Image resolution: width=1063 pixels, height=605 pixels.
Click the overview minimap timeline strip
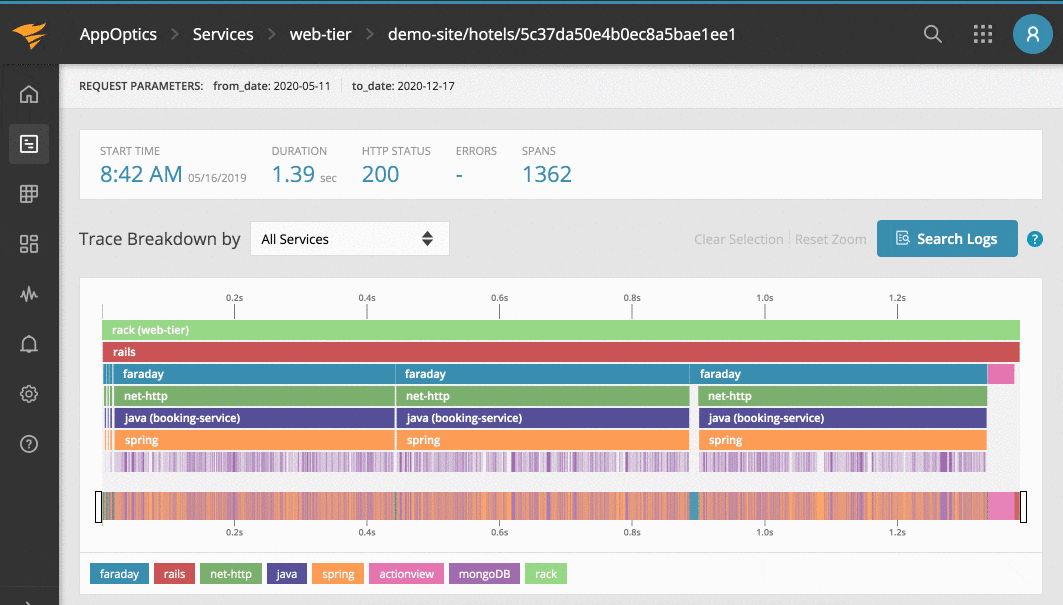[x=561, y=506]
